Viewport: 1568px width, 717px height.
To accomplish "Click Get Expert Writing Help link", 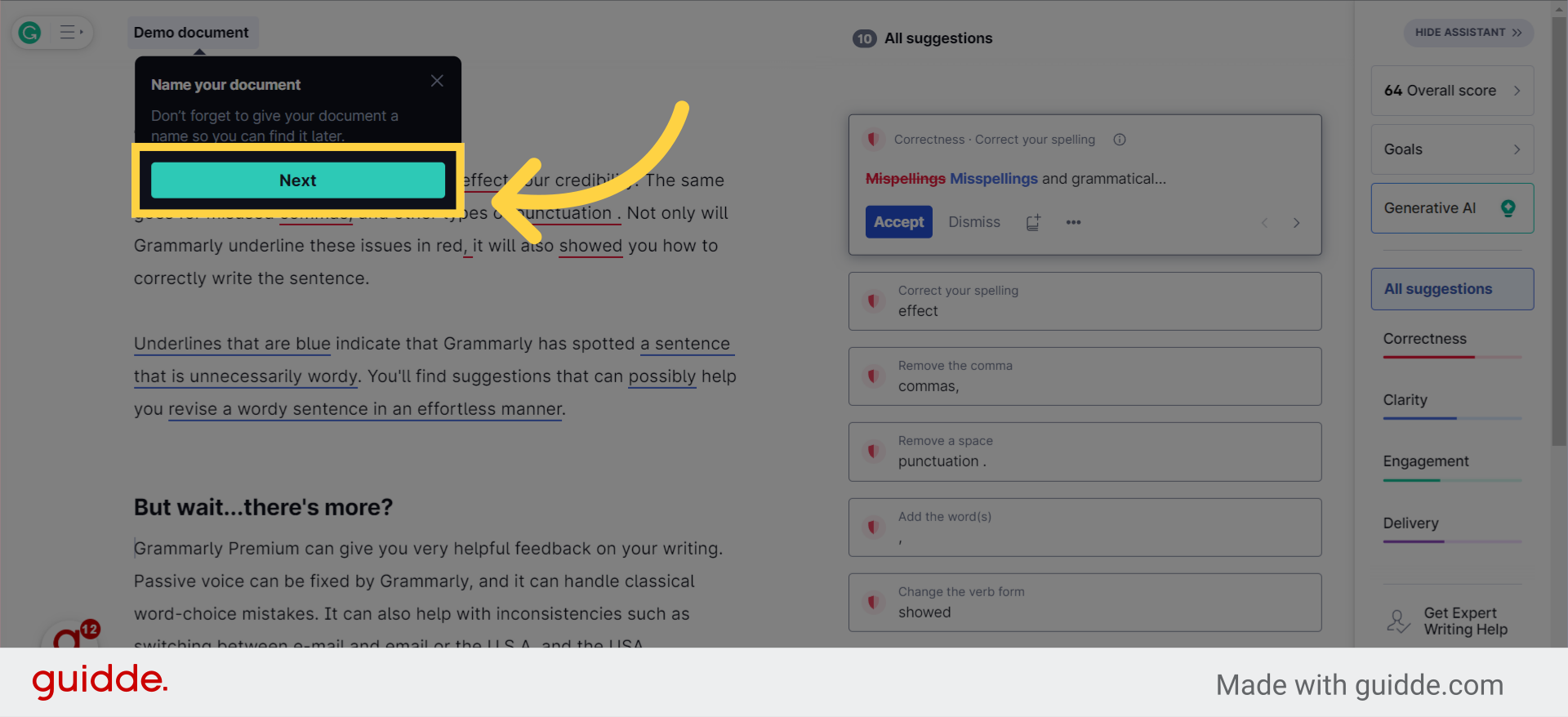I will point(1465,621).
